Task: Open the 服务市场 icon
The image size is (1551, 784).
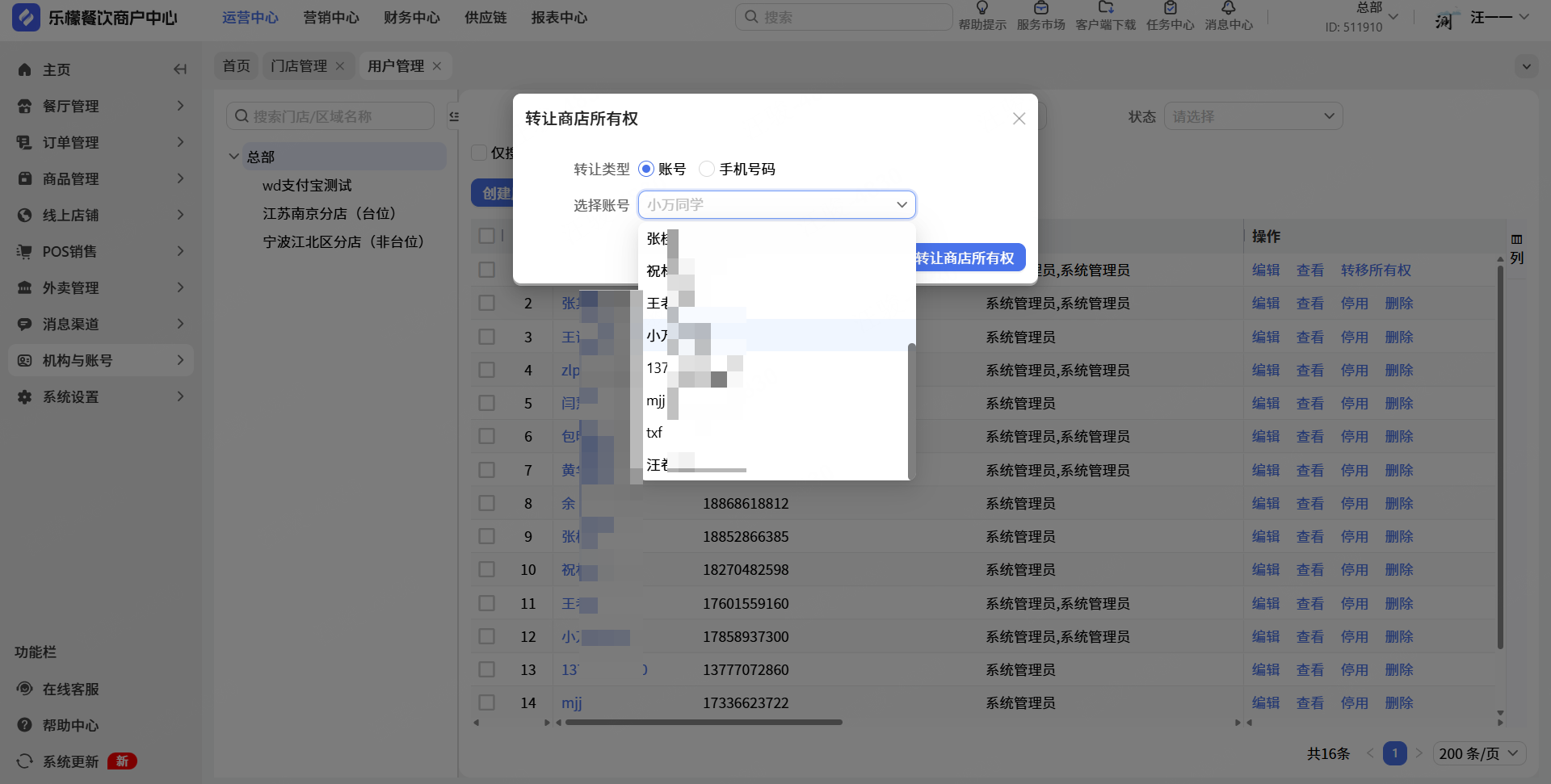Action: (x=1040, y=8)
